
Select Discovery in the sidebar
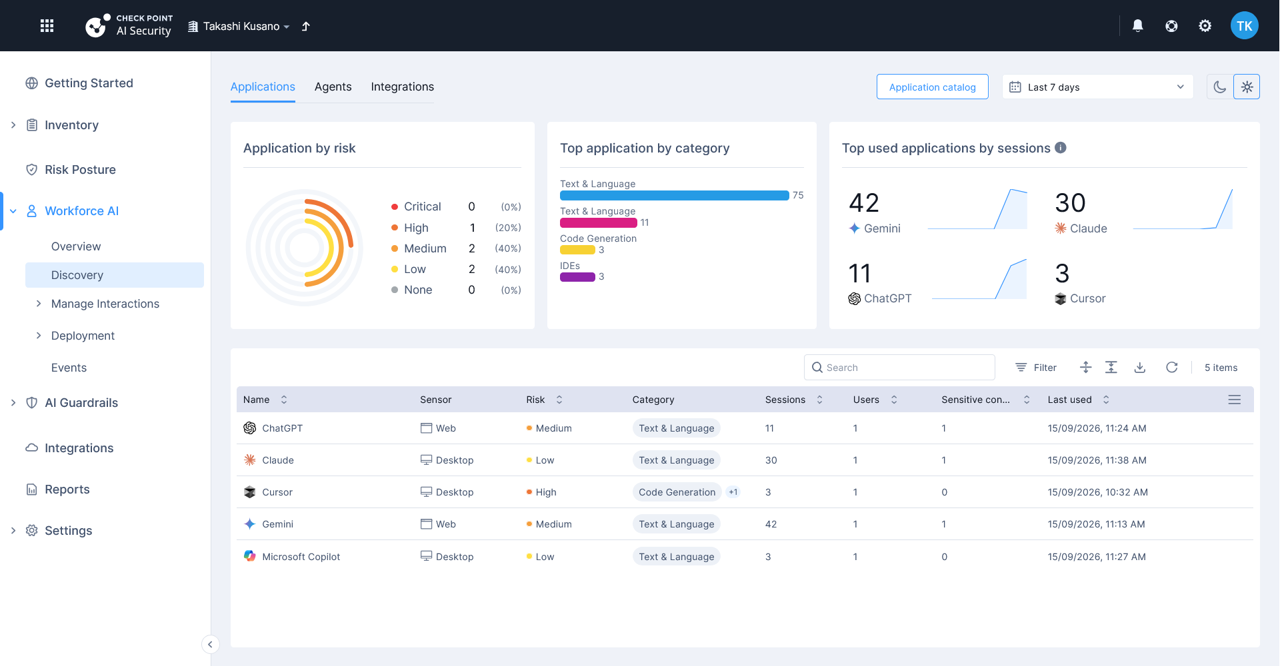coord(114,275)
